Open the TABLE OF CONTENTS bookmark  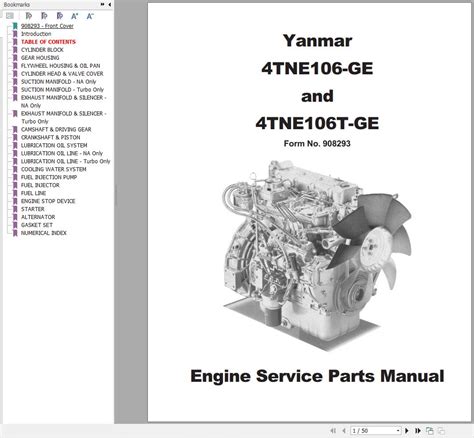48,42
